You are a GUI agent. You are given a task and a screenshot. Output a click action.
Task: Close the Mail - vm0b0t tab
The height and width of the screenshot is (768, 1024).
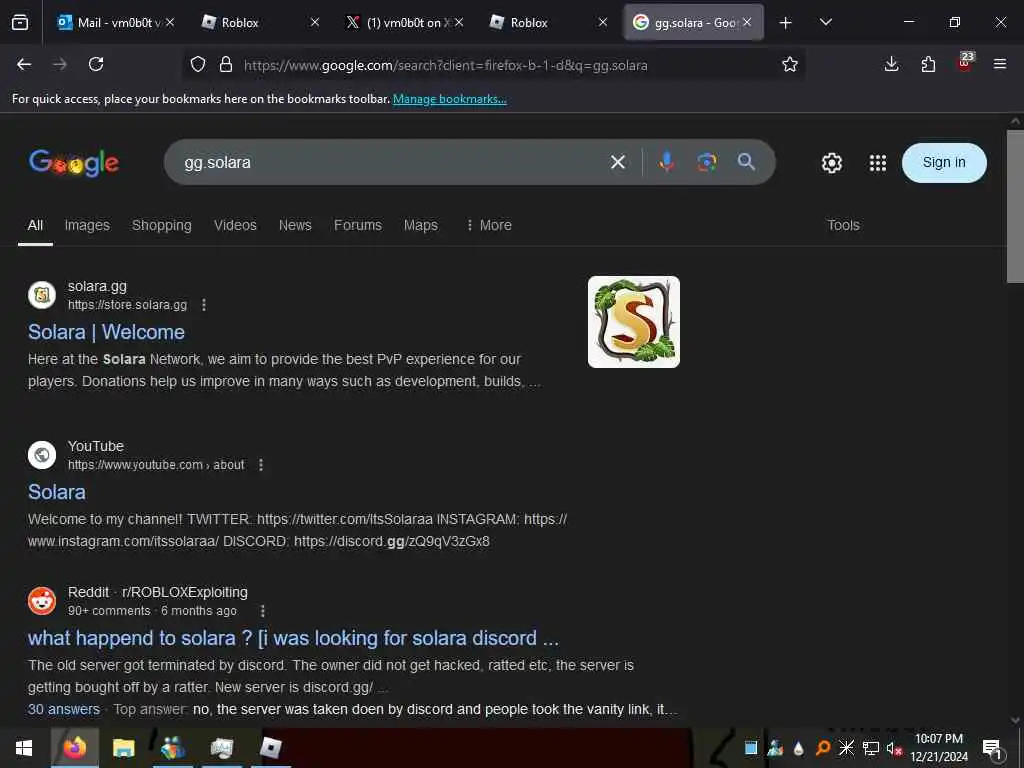point(170,22)
